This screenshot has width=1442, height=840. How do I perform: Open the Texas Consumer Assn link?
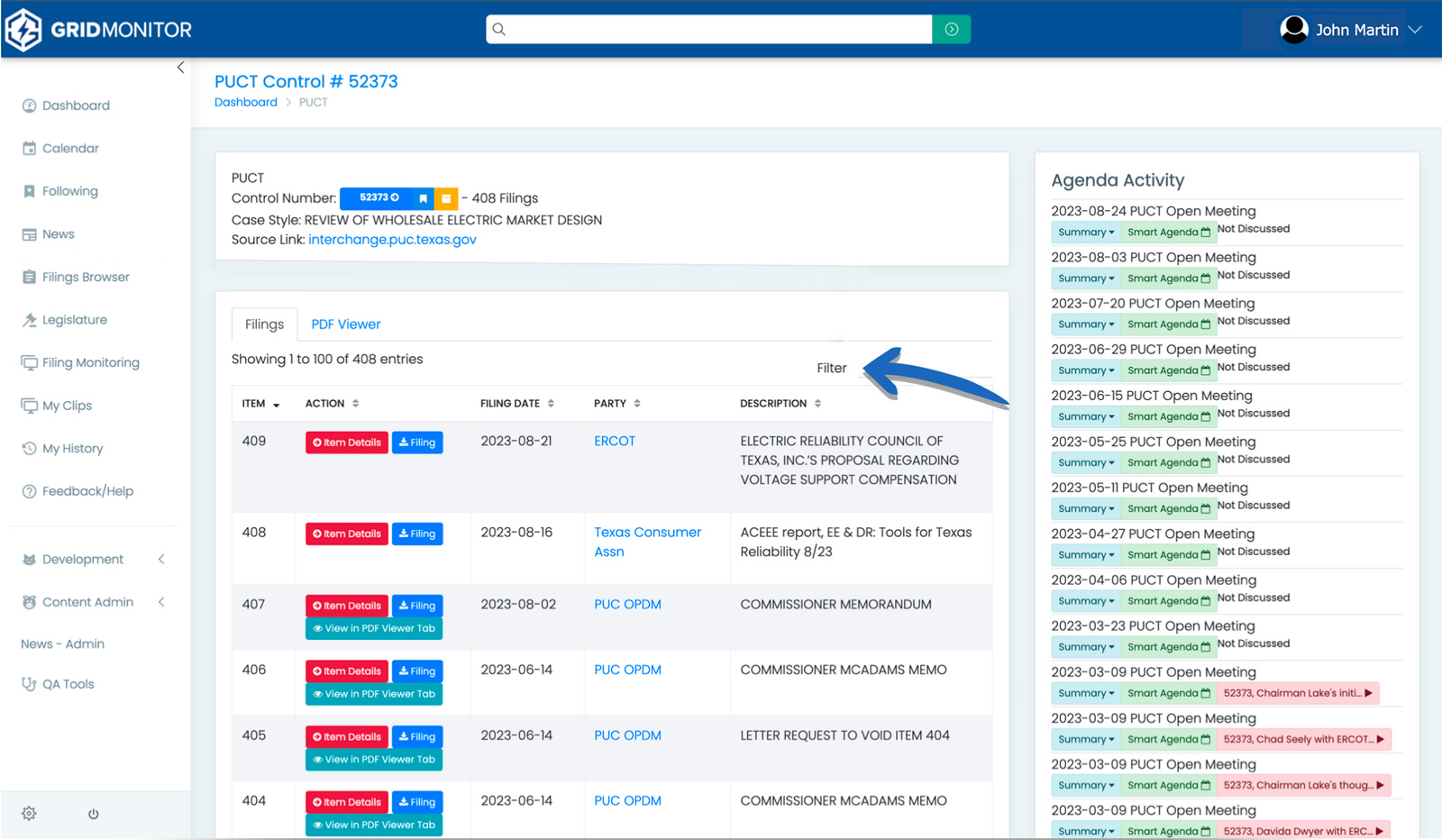647,543
